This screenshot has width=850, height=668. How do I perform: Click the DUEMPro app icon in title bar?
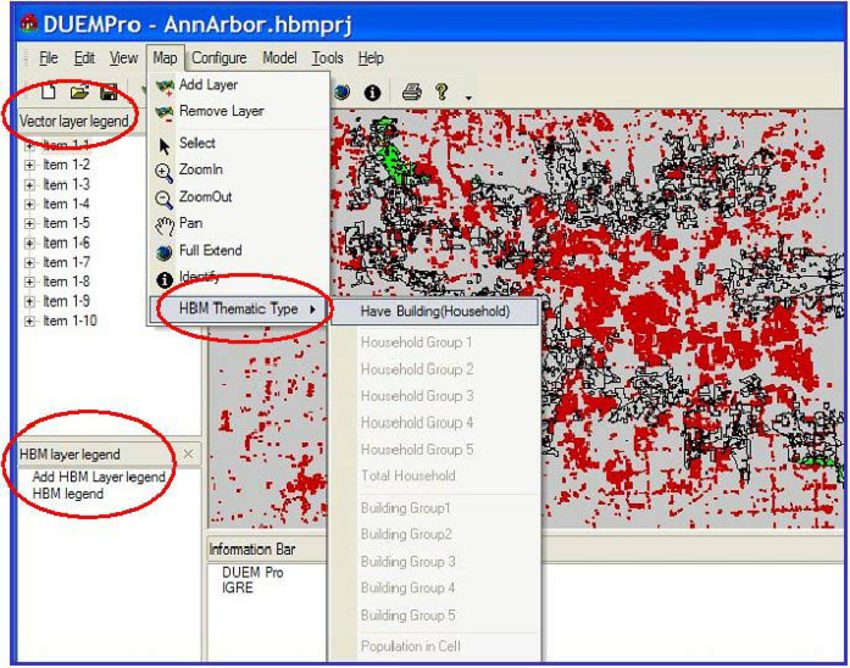(29, 24)
